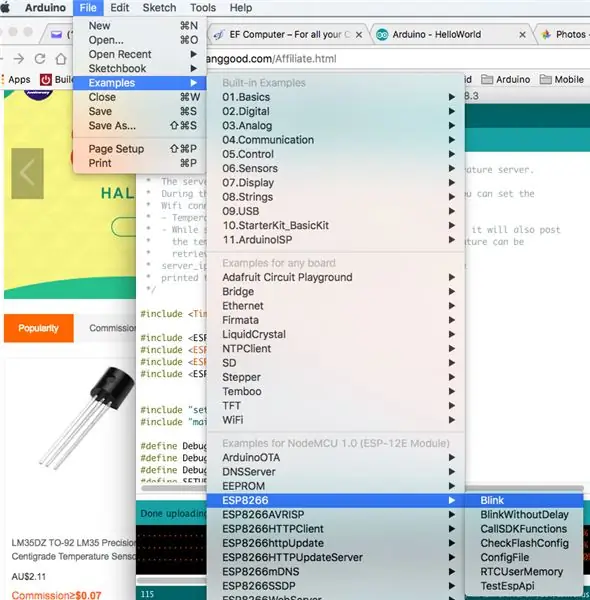Image resolution: width=590 pixels, height=600 pixels.
Task: Open 11.ArduinoISP submenu
Action: [336, 240]
